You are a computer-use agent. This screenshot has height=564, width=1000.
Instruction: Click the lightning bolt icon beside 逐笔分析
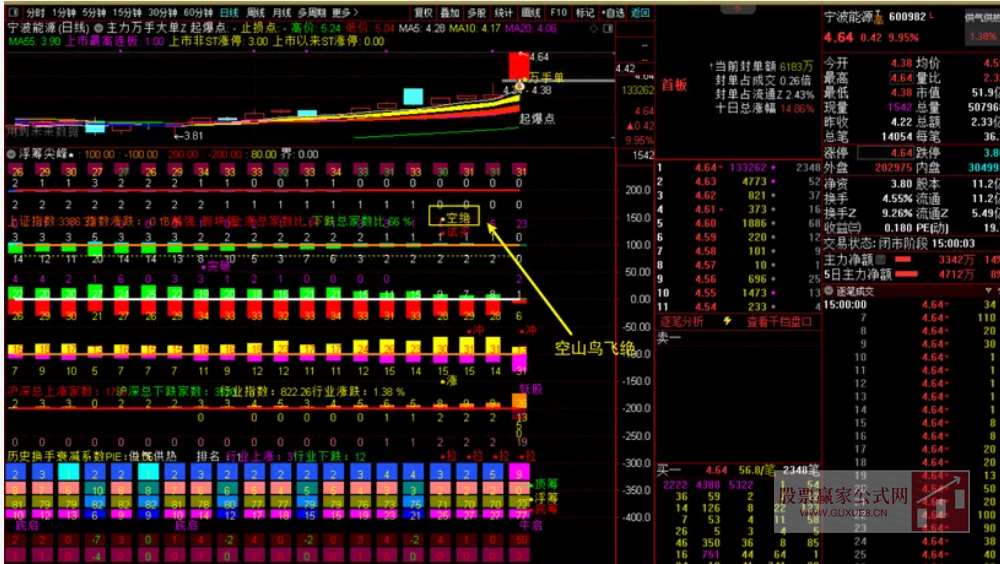point(726,322)
